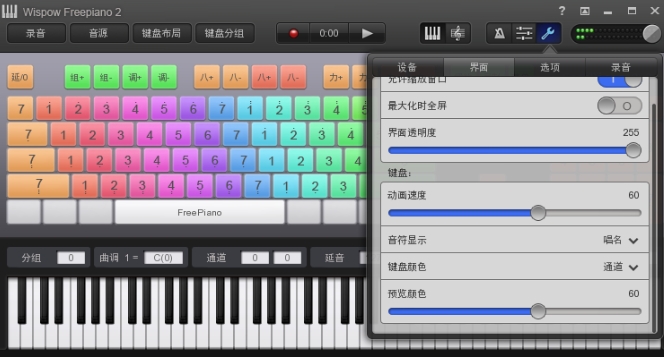664x361 pixels.
Task: Click the volume knob at top right
Action: tap(651, 34)
